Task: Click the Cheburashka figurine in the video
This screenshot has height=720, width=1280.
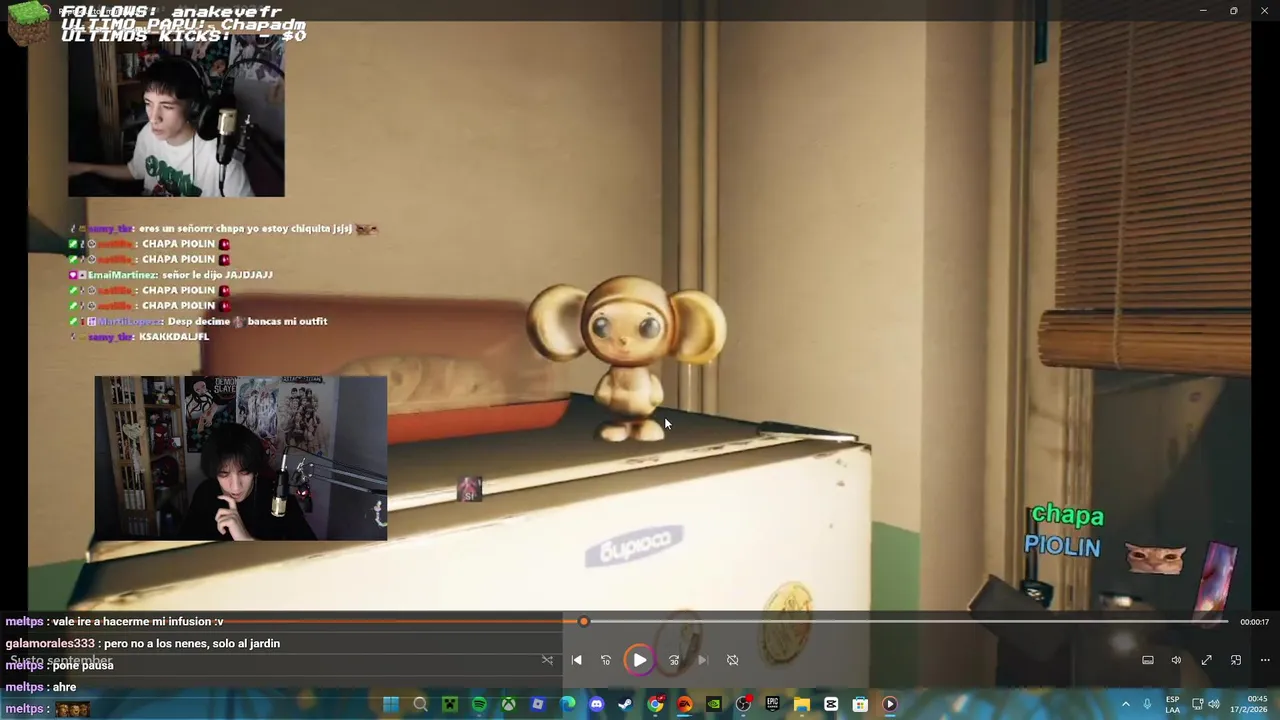Action: pos(627,357)
